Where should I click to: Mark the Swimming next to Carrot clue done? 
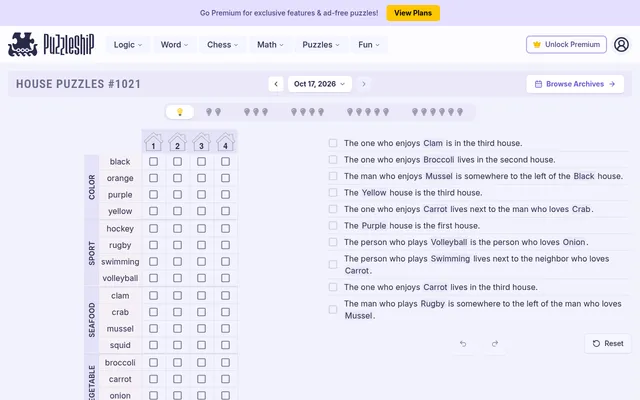pos(333,264)
